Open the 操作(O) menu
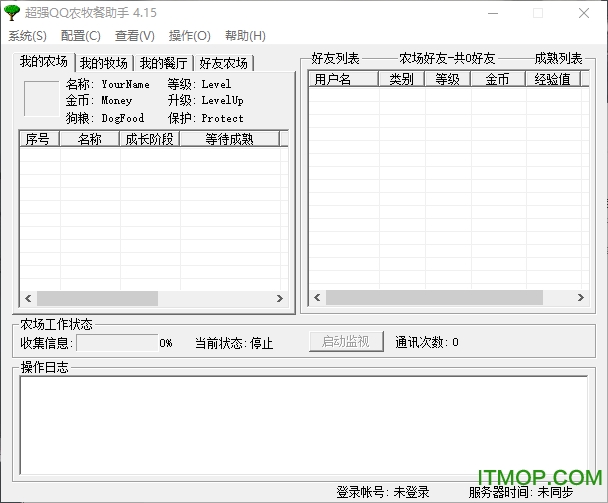This screenshot has width=608, height=503. [x=189, y=36]
